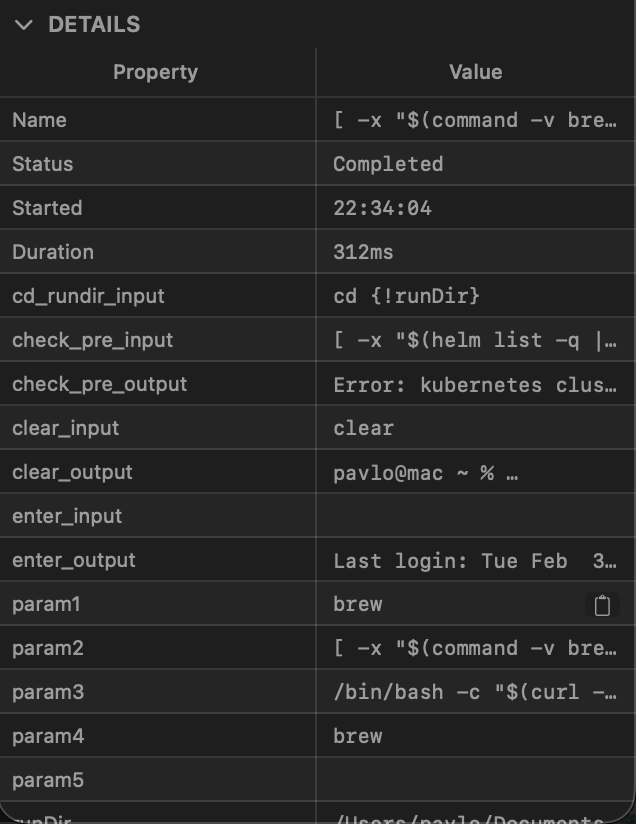Select the Status value Completed
The height and width of the screenshot is (824, 636).
(388, 164)
